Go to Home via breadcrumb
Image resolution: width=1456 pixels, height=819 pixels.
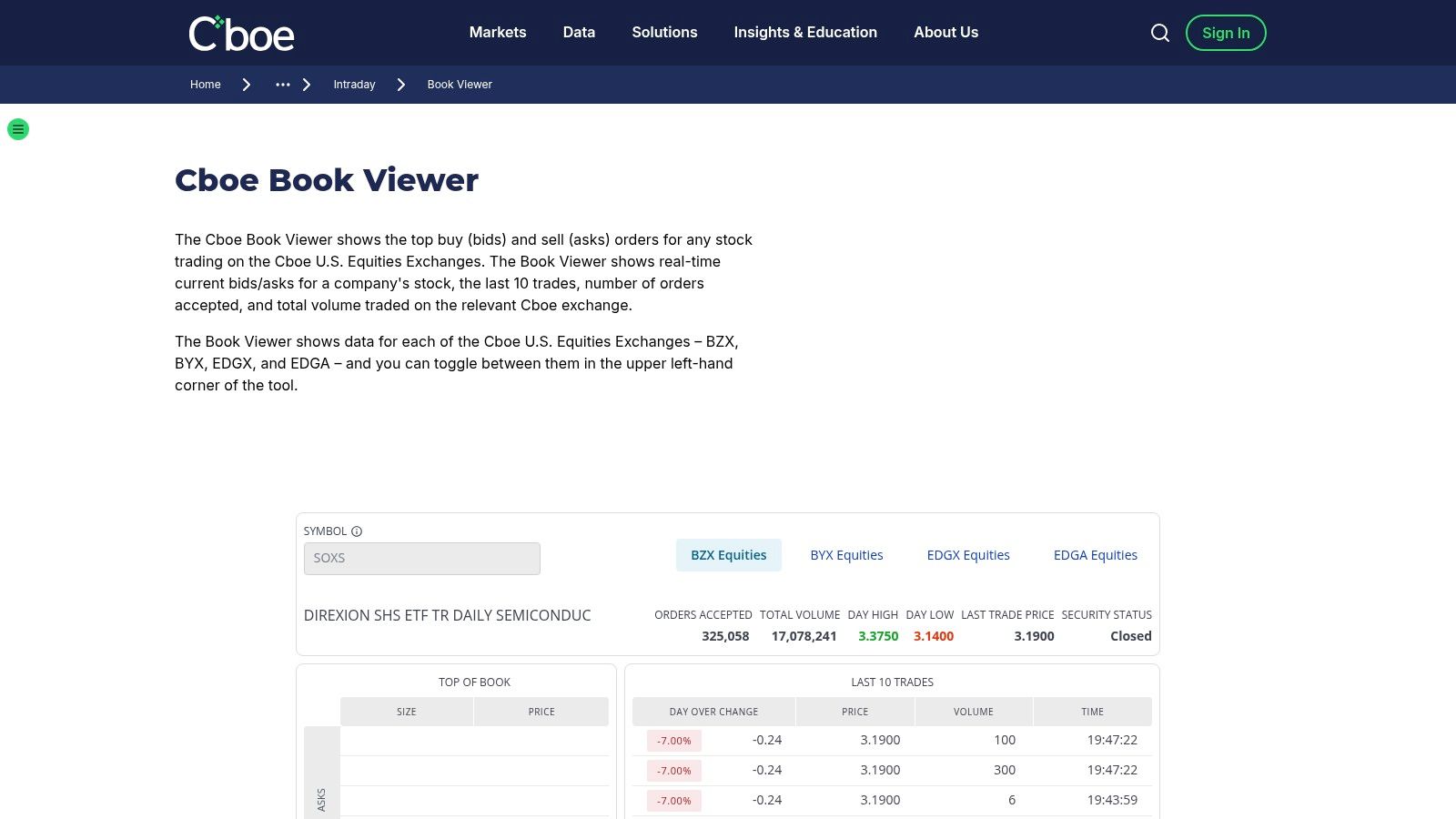205,84
